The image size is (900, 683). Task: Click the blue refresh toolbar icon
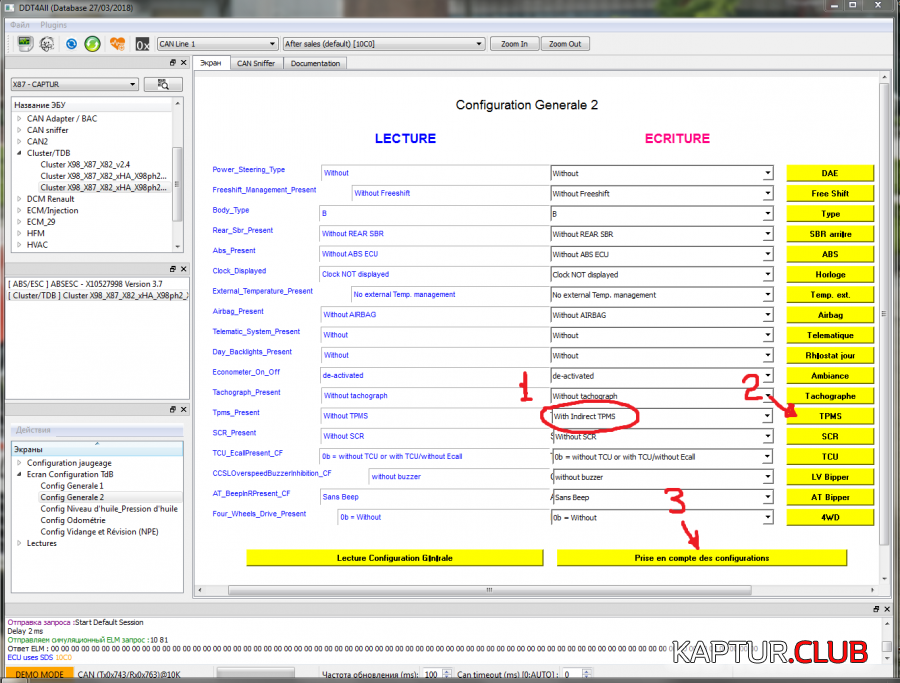[x=71, y=44]
